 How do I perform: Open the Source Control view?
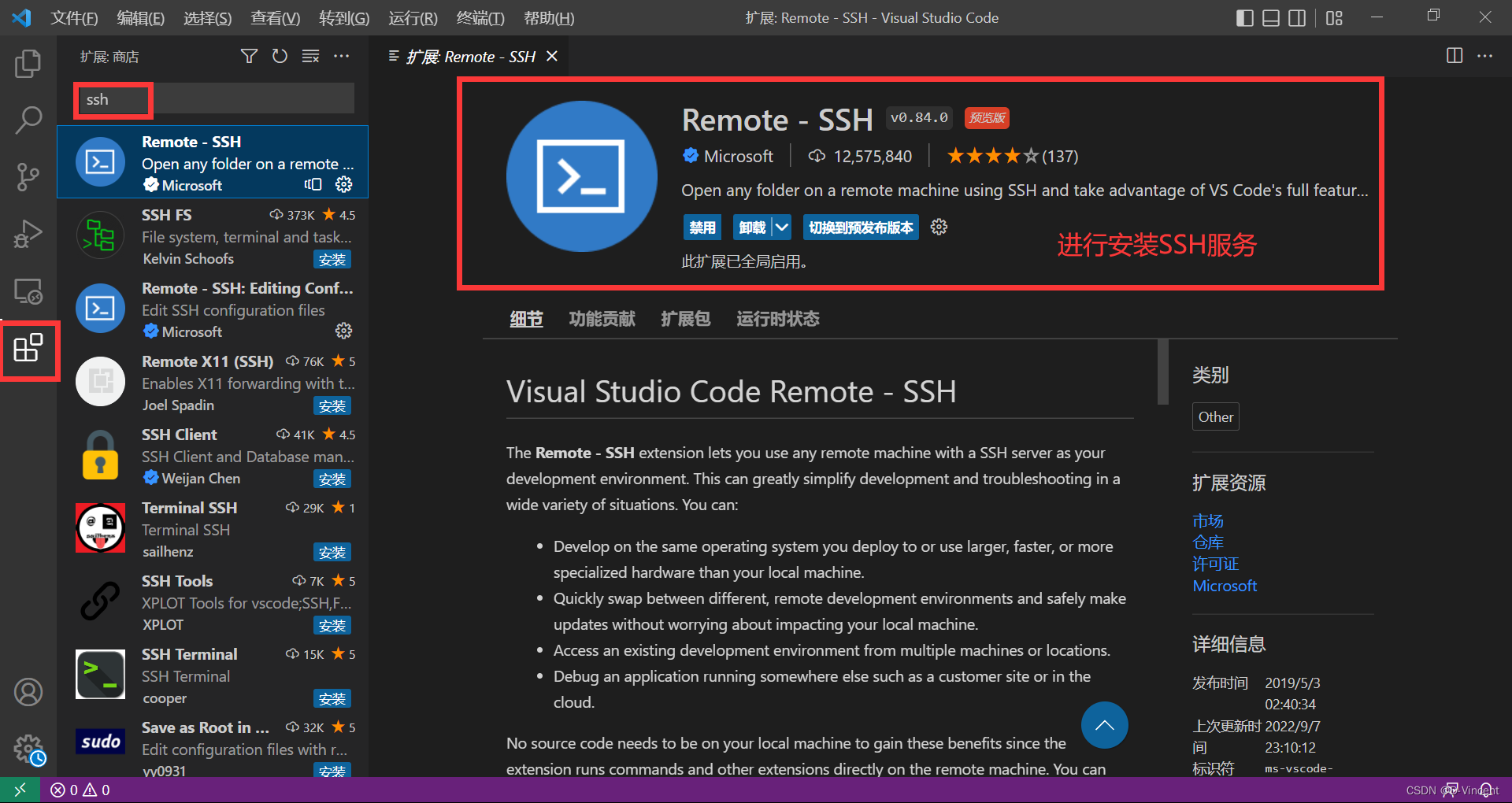(x=28, y=177)
